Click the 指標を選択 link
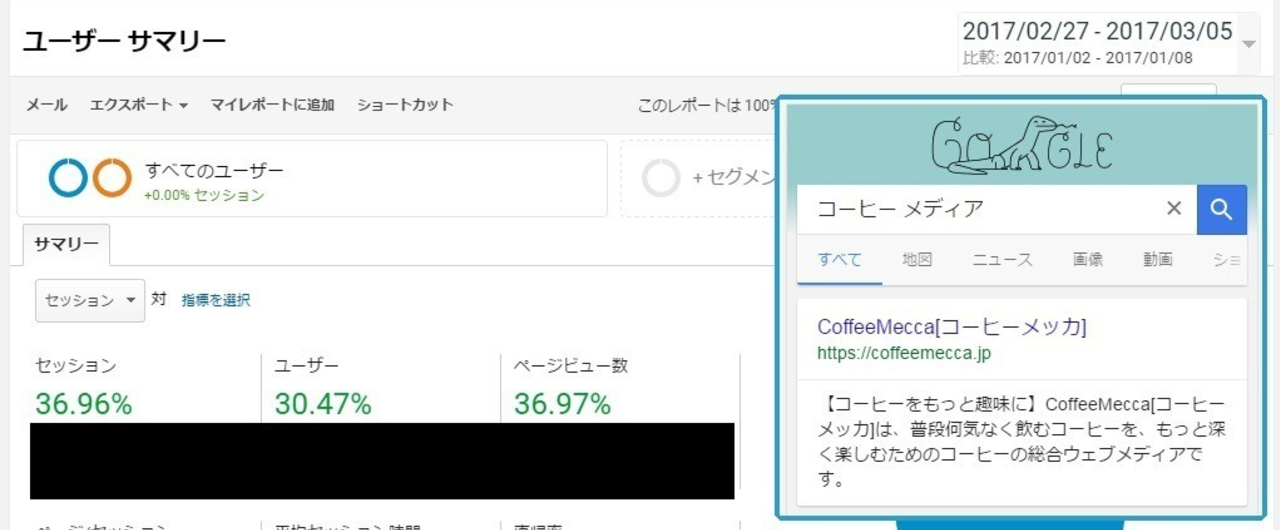The image size is (1280, 530). [x=216, y=300]
